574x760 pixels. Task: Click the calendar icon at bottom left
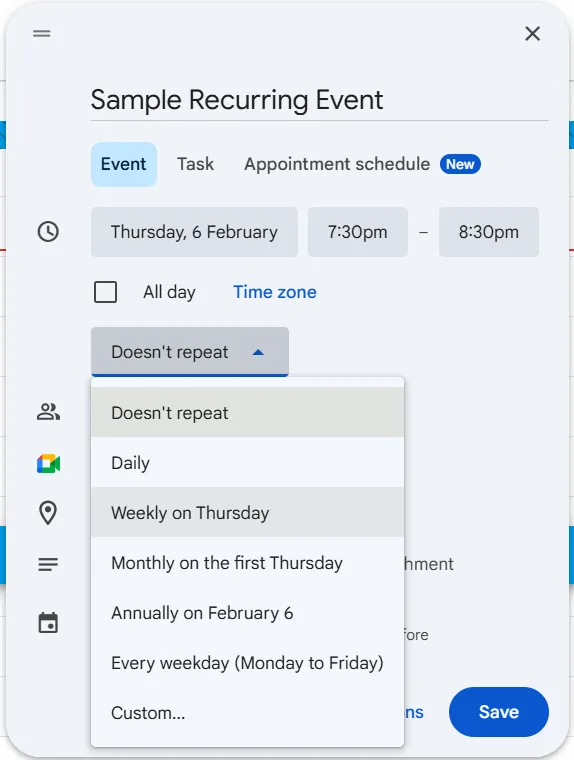click(x=48, y=623)
